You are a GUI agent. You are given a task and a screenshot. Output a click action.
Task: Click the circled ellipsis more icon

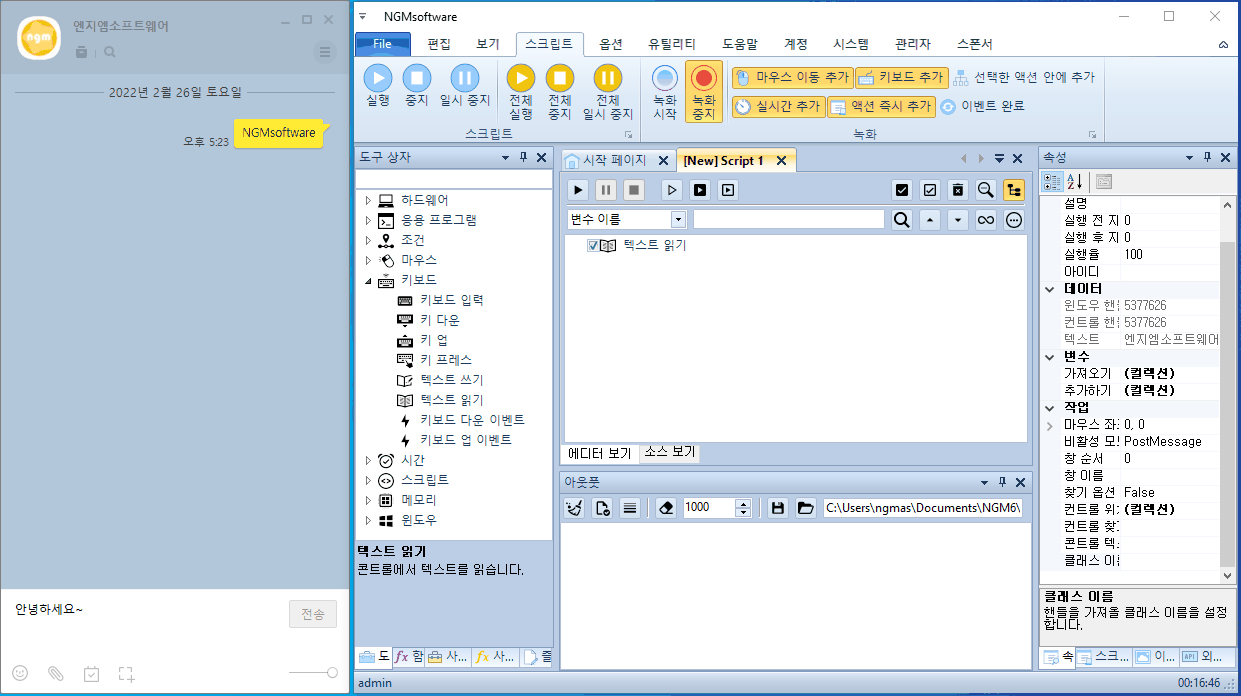1014,220
